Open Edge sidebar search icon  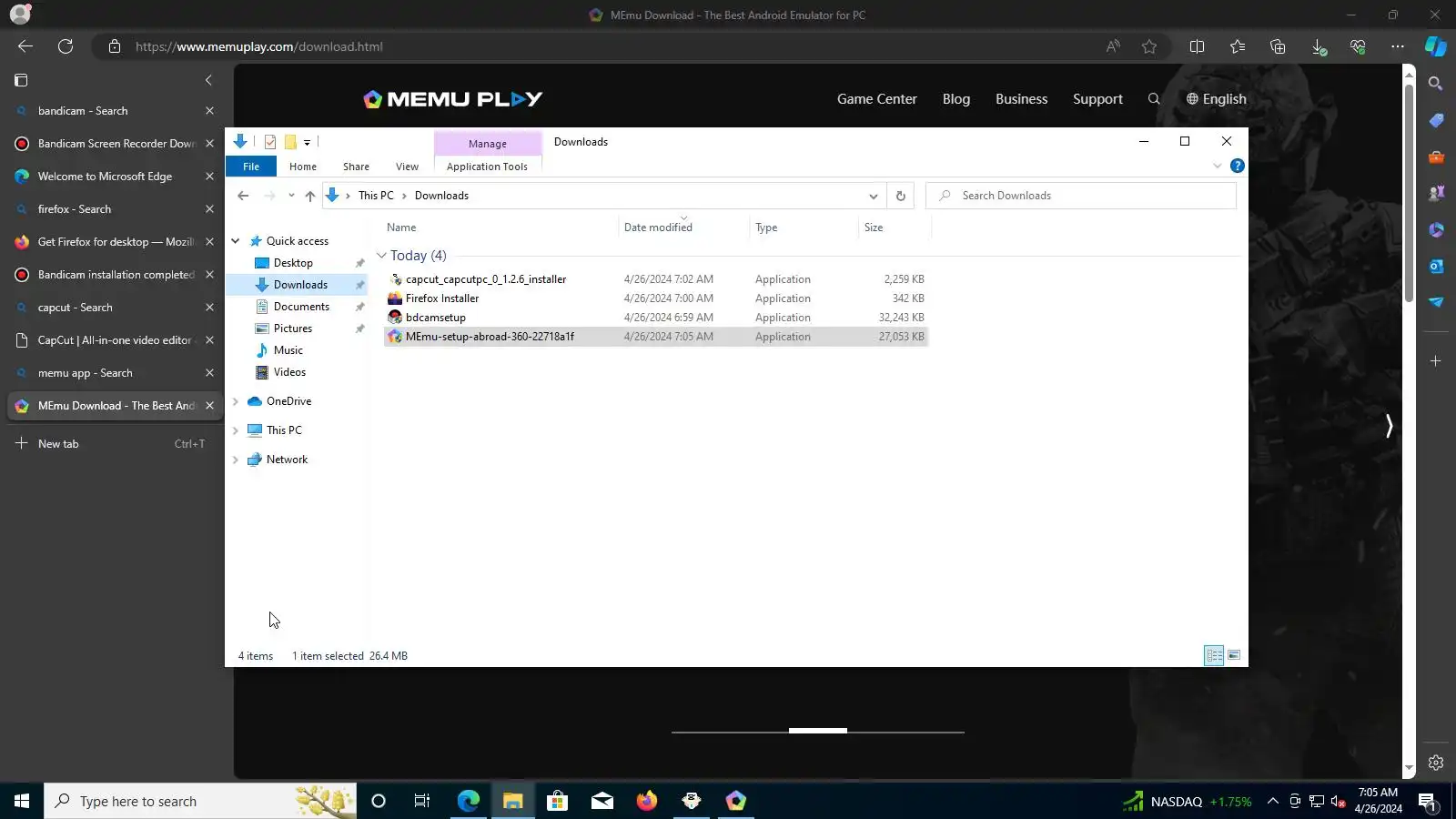point(1436,84)
